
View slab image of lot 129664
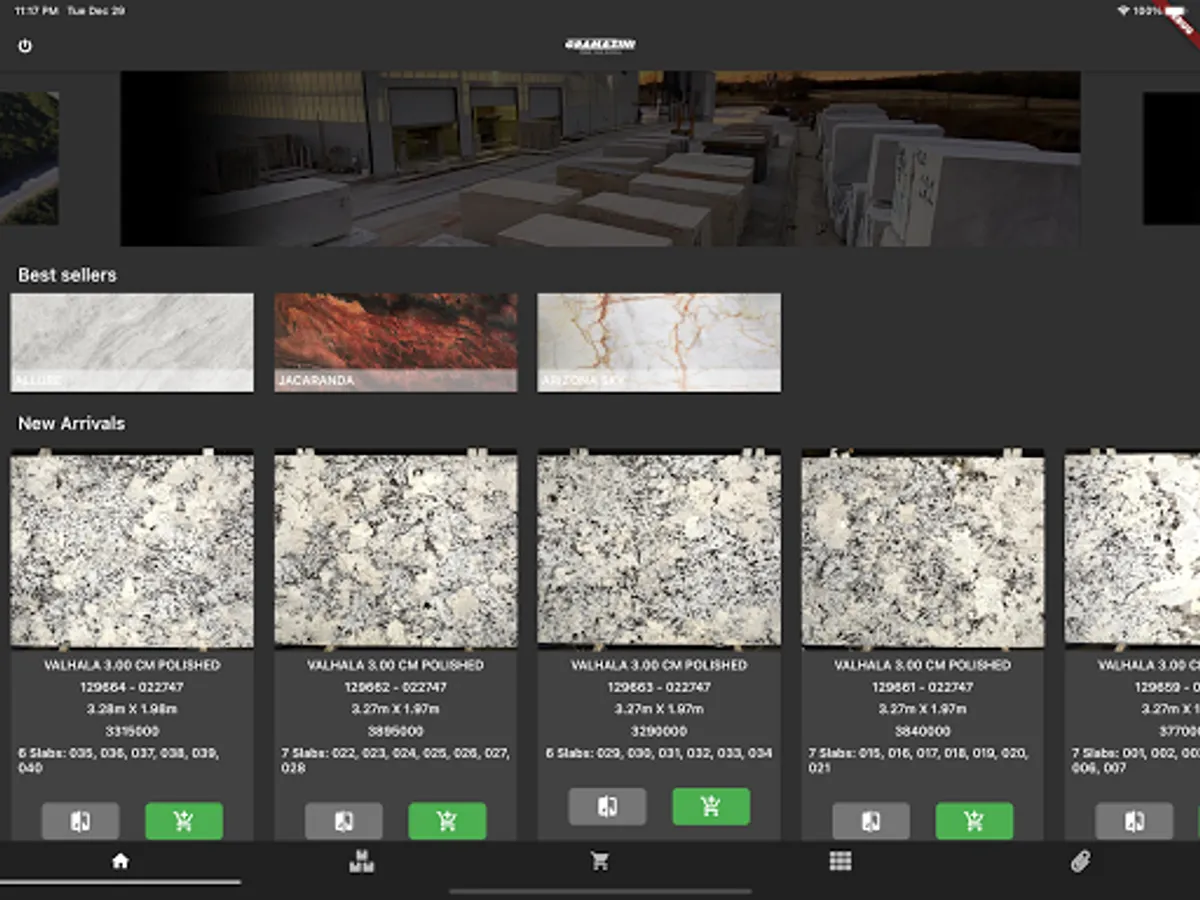pos(132,549)
